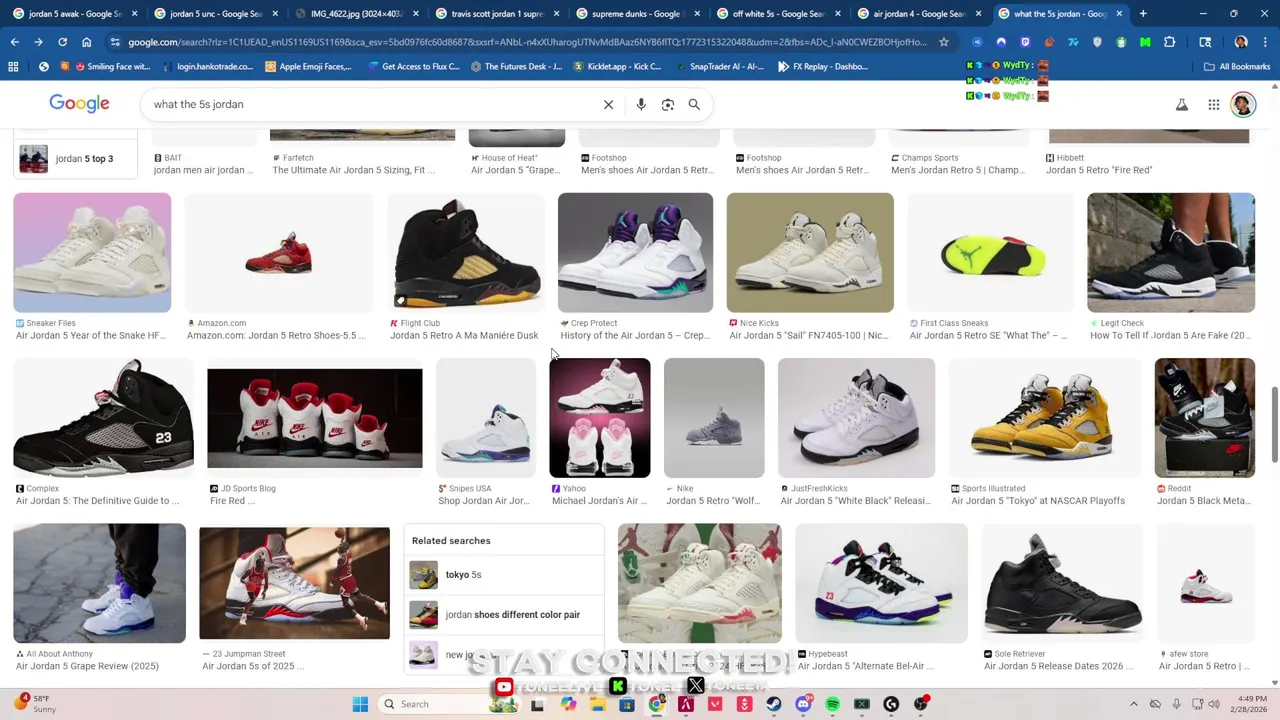Viewport: 1280px width, 720px height.
Task: Open Copilot from the taskbar
Action: 568,704
